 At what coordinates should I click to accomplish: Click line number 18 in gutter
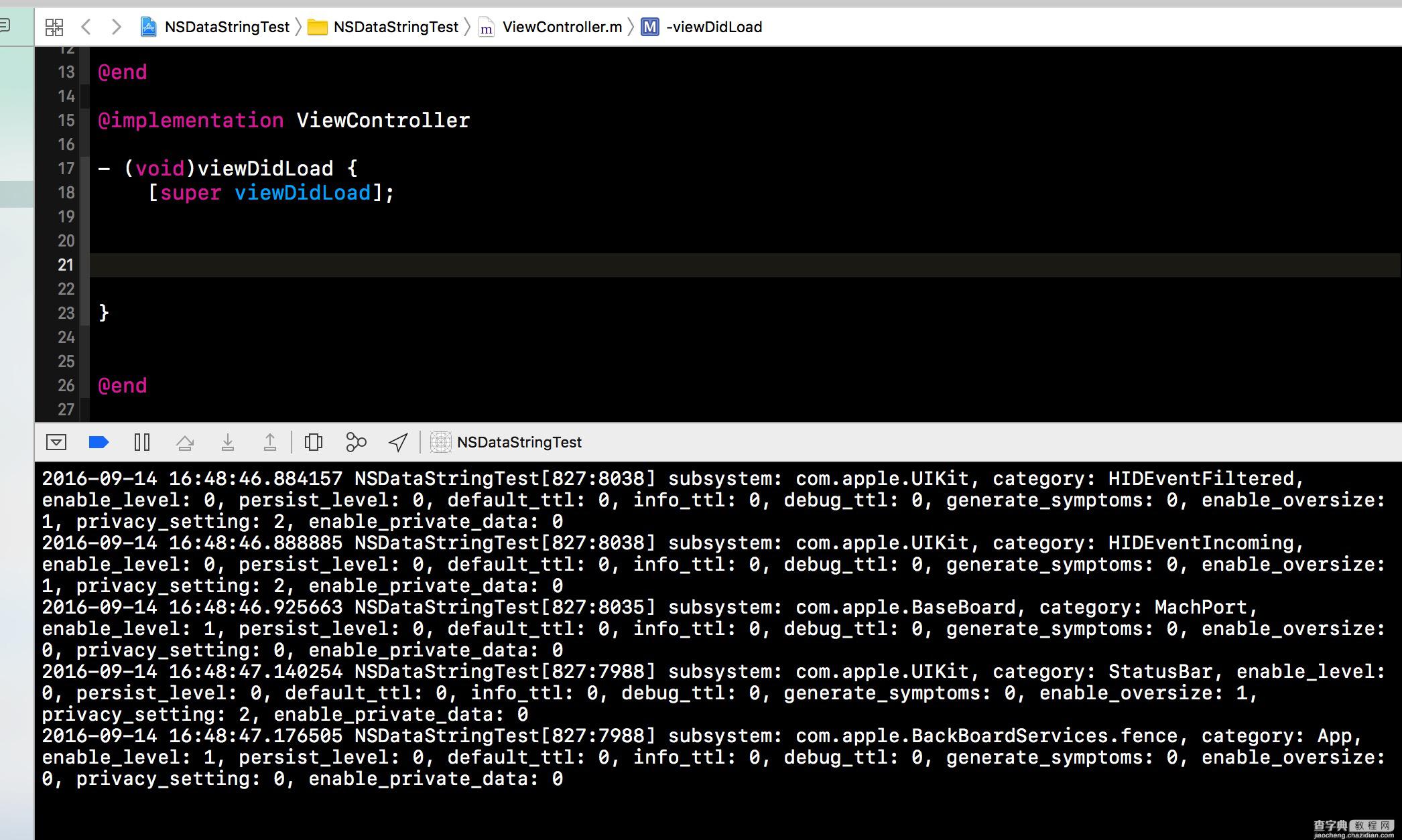coord(66,193)
